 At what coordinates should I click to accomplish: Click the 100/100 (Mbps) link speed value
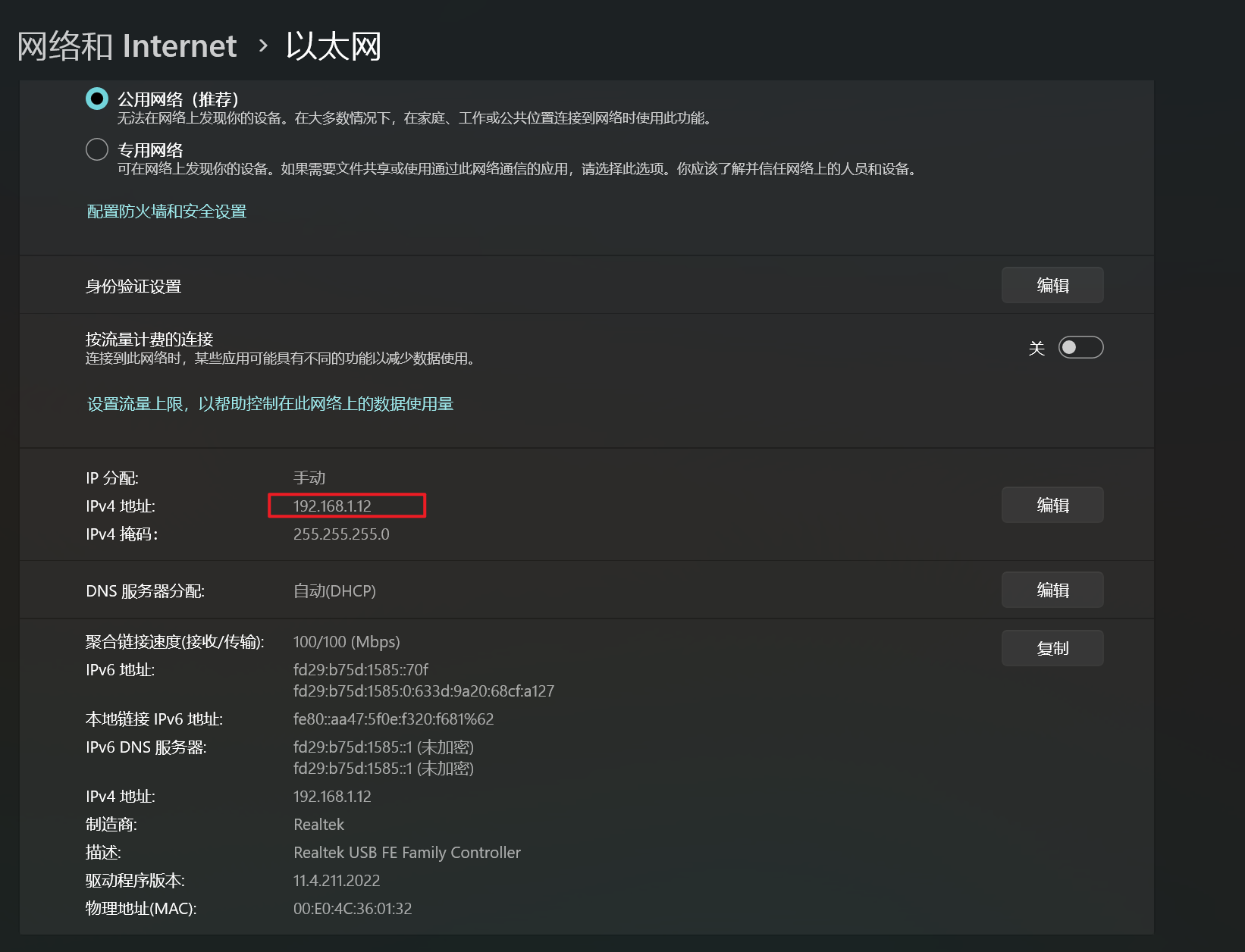pos(347,641)
